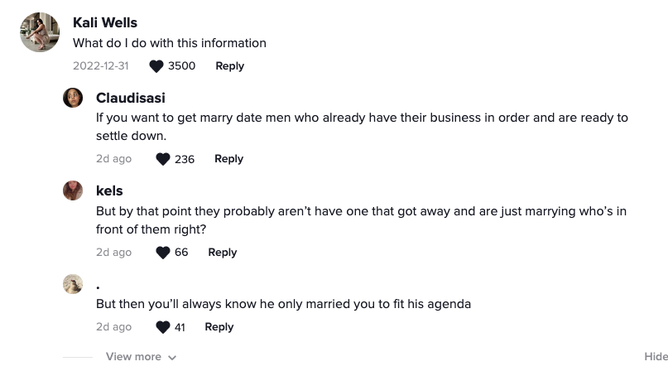The image size is (668, 376).
Task: Reply to kels' comment
Action: 222,253
